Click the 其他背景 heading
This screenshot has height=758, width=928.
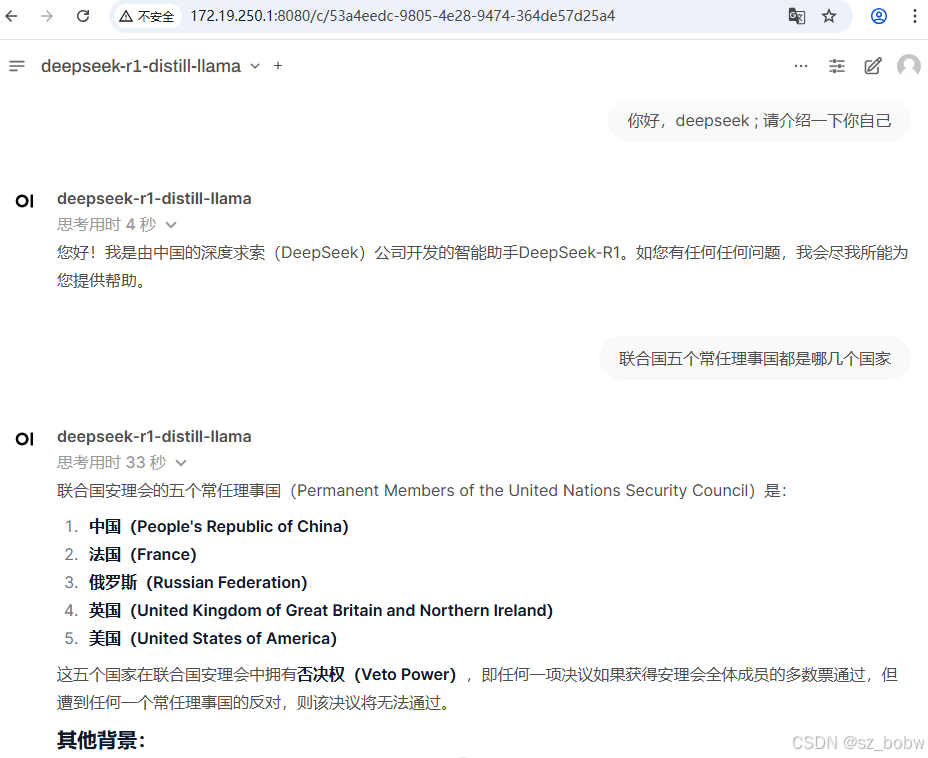(x=101, y=740)
